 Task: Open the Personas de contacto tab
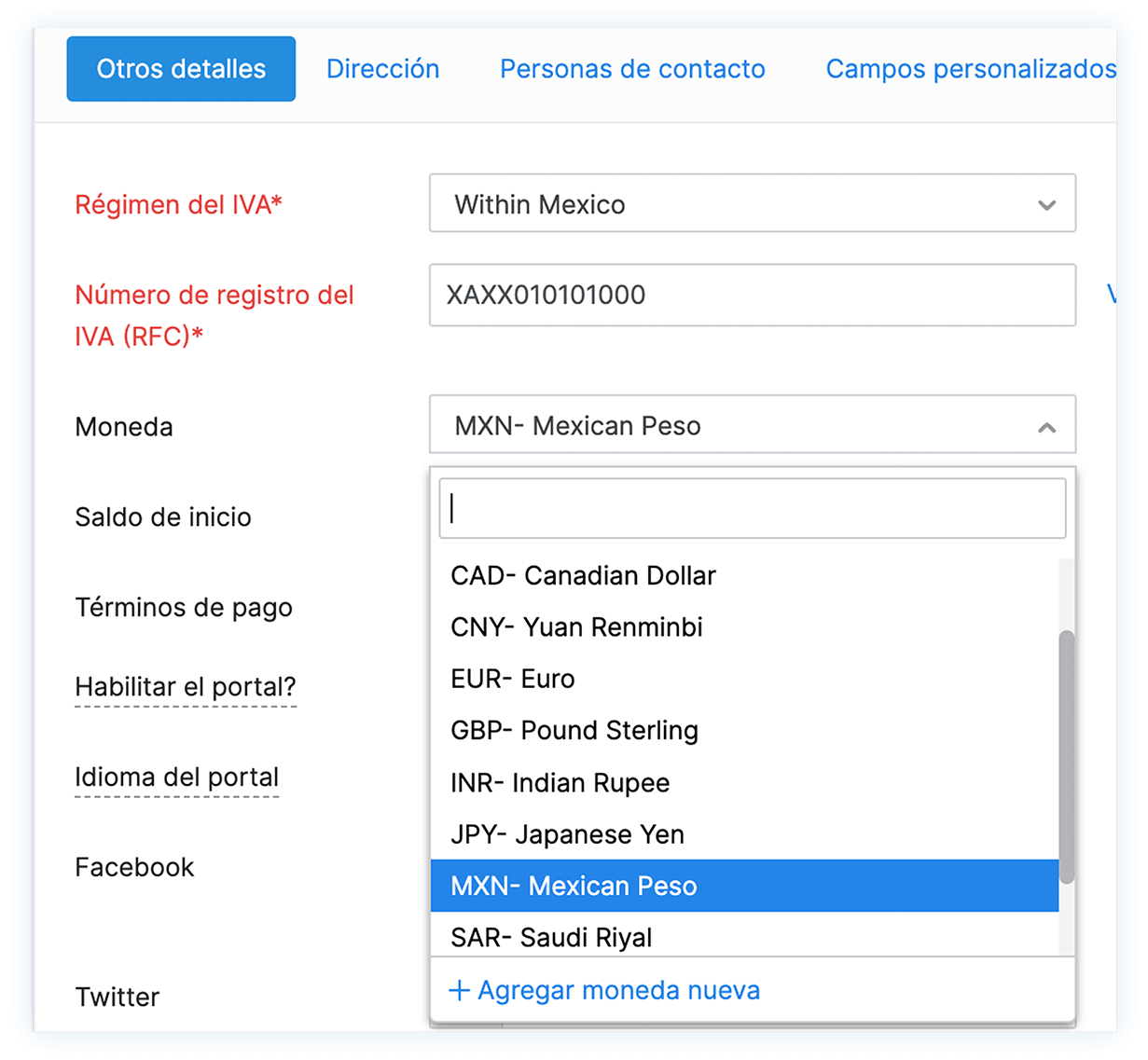click(x=632, y=68)
